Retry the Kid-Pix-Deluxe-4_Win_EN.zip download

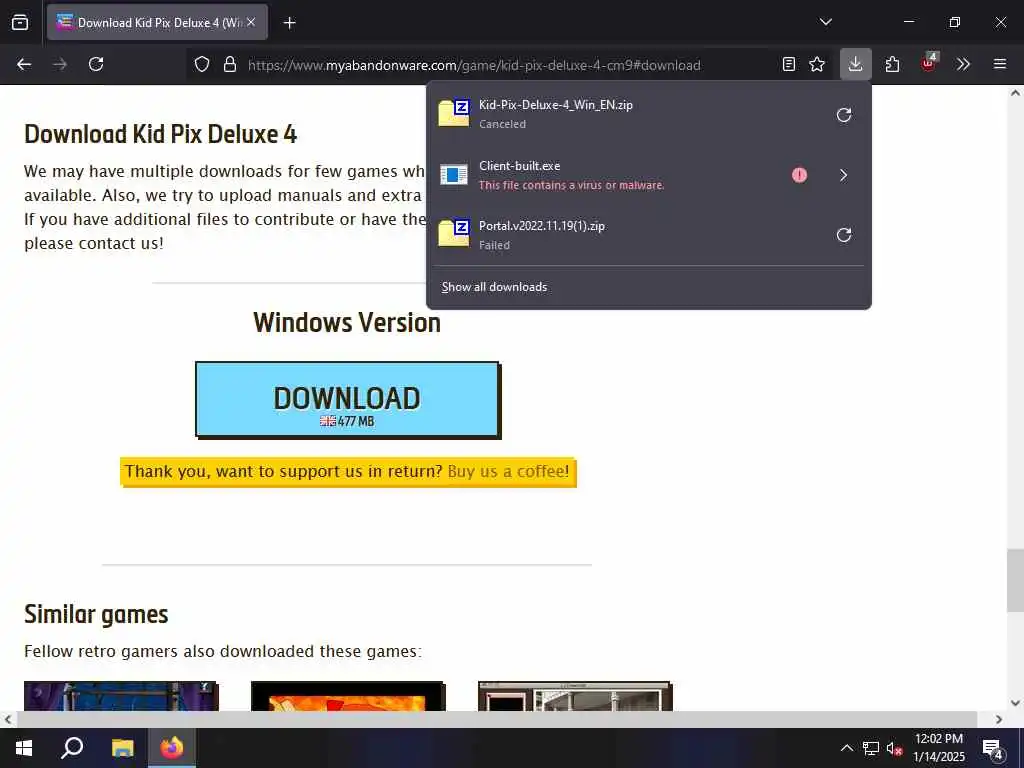pos(844,115)
